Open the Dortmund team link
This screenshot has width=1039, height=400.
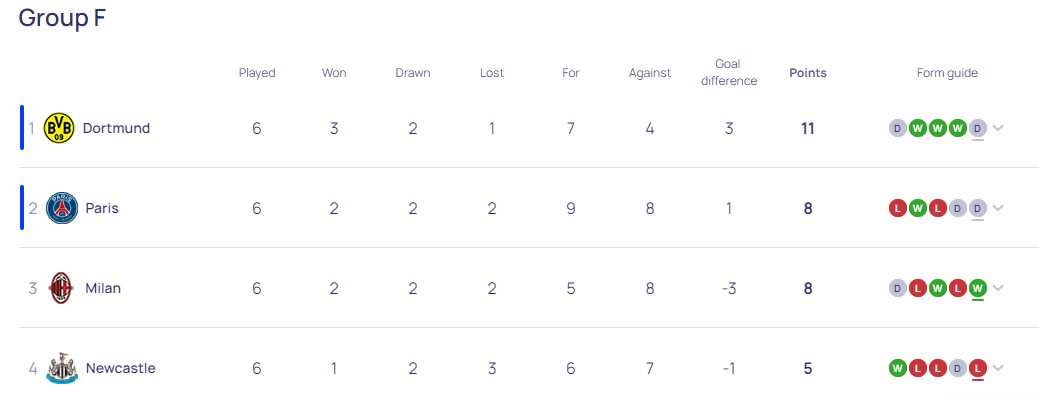point(116,128)
